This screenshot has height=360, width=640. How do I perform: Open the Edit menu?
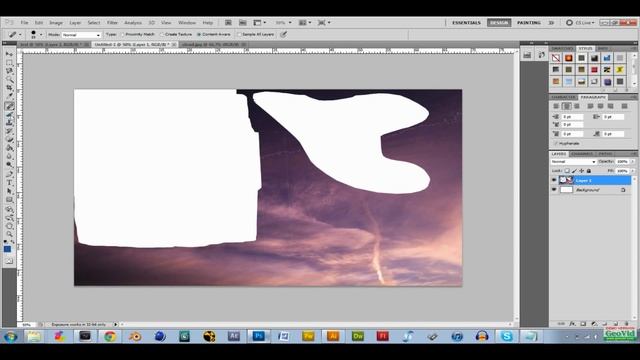(39, 23)
